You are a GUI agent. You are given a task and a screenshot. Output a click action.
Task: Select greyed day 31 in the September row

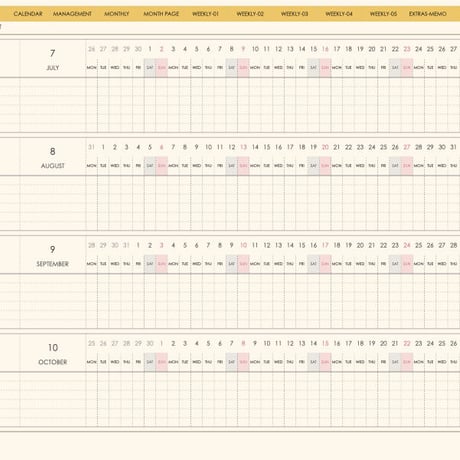(x=126, y=245)
